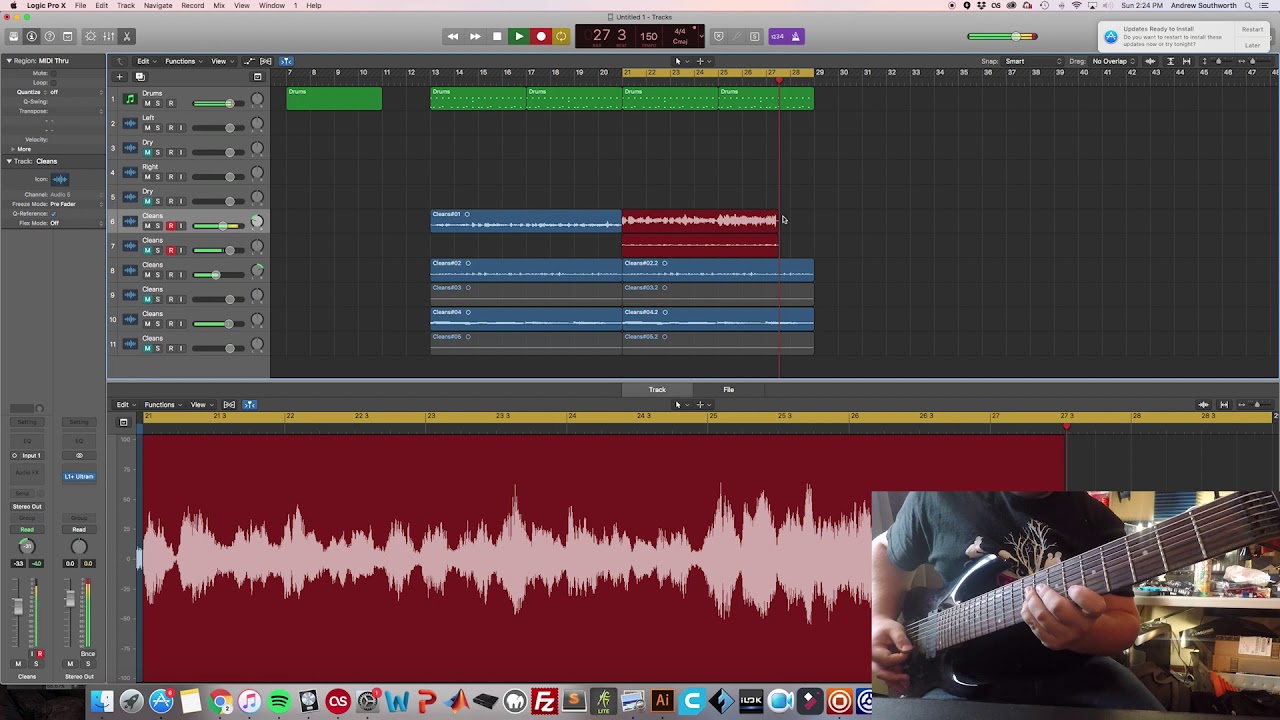Toggle the Replace mode button
Viewport: 1280px width, 720px height.
click(718, 37)
